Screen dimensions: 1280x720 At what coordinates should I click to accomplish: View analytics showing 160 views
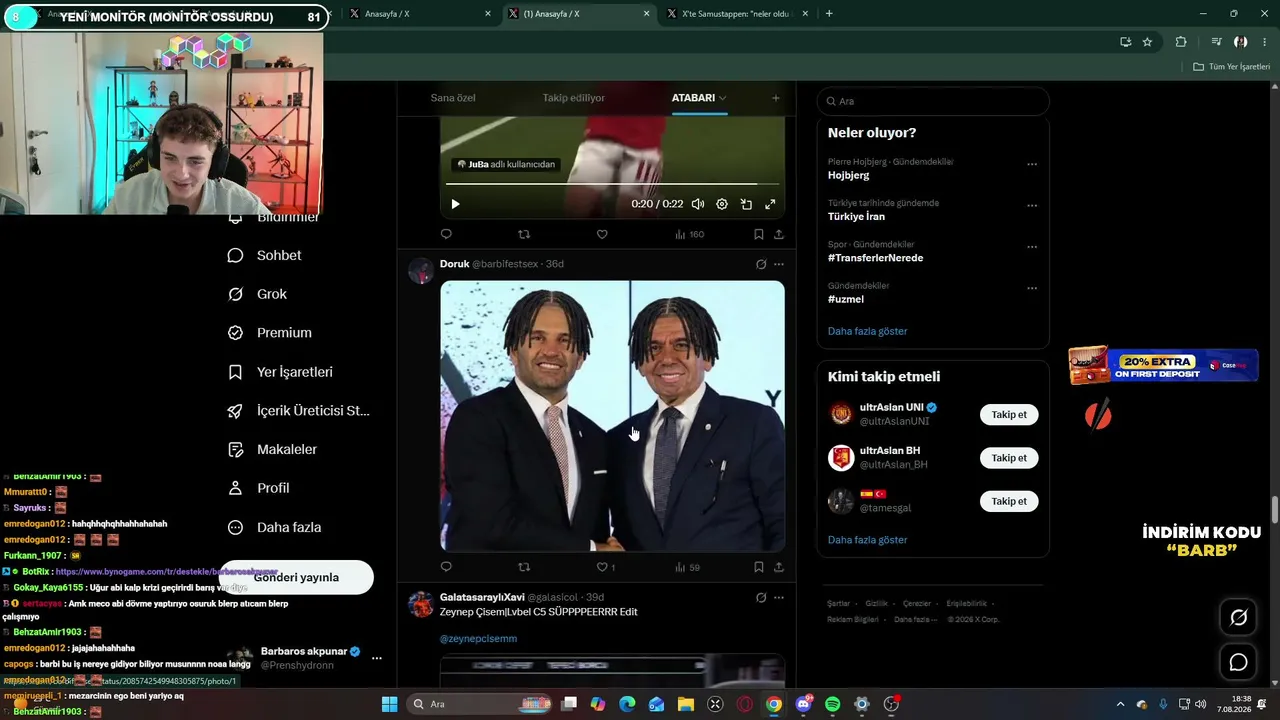[x=689, y=234]
